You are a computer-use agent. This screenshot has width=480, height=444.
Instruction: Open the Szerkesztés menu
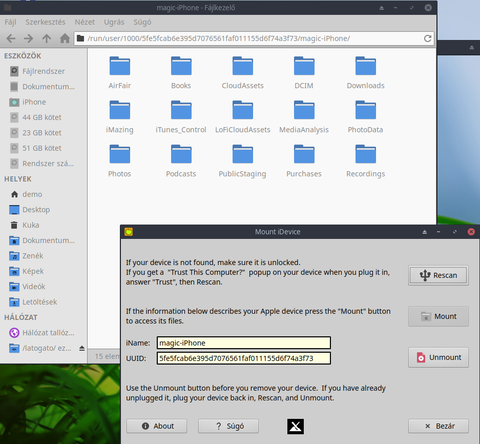[45, 22]
